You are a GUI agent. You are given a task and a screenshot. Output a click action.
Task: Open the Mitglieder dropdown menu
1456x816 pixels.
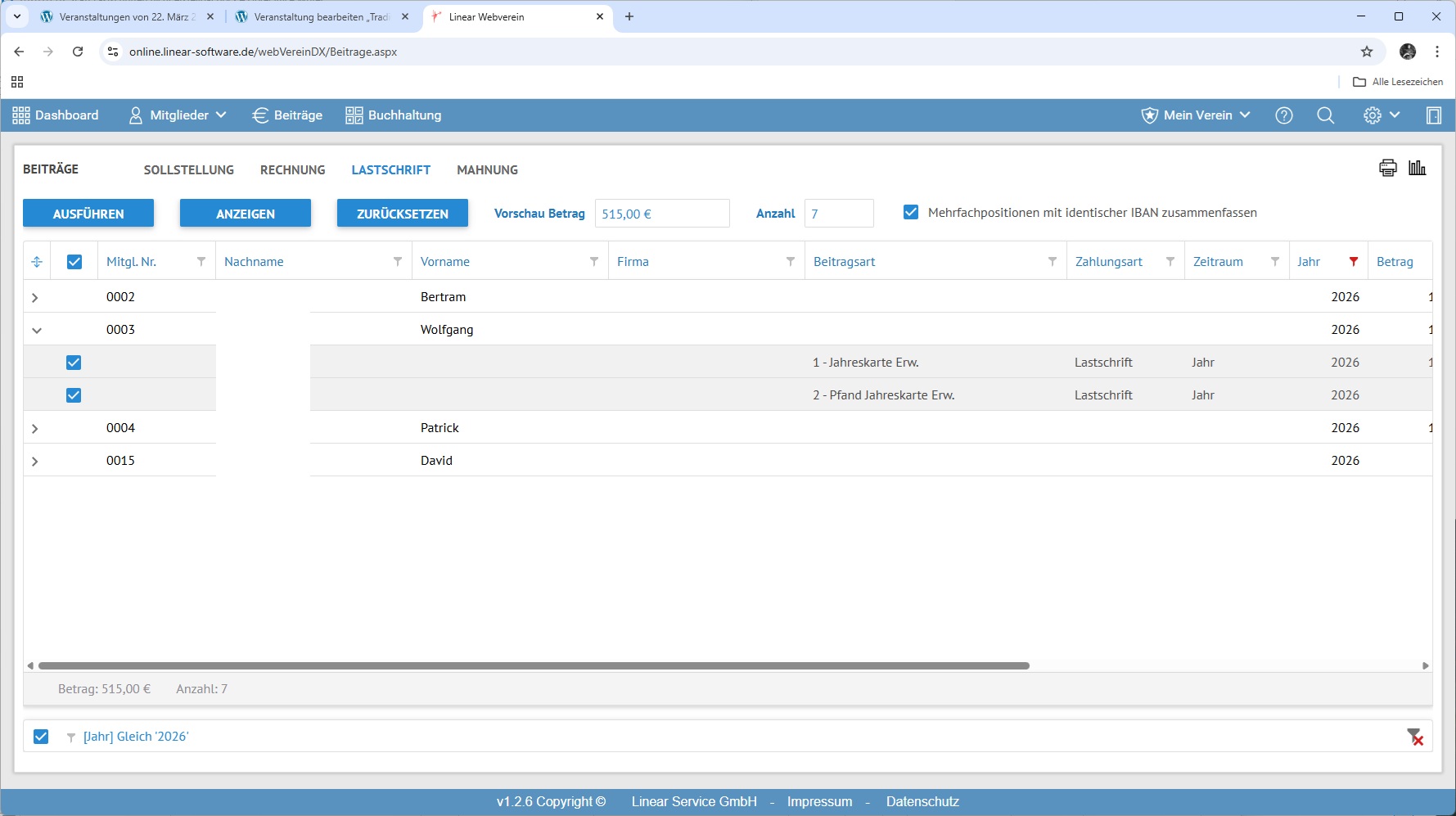click(x=178, y=115)
